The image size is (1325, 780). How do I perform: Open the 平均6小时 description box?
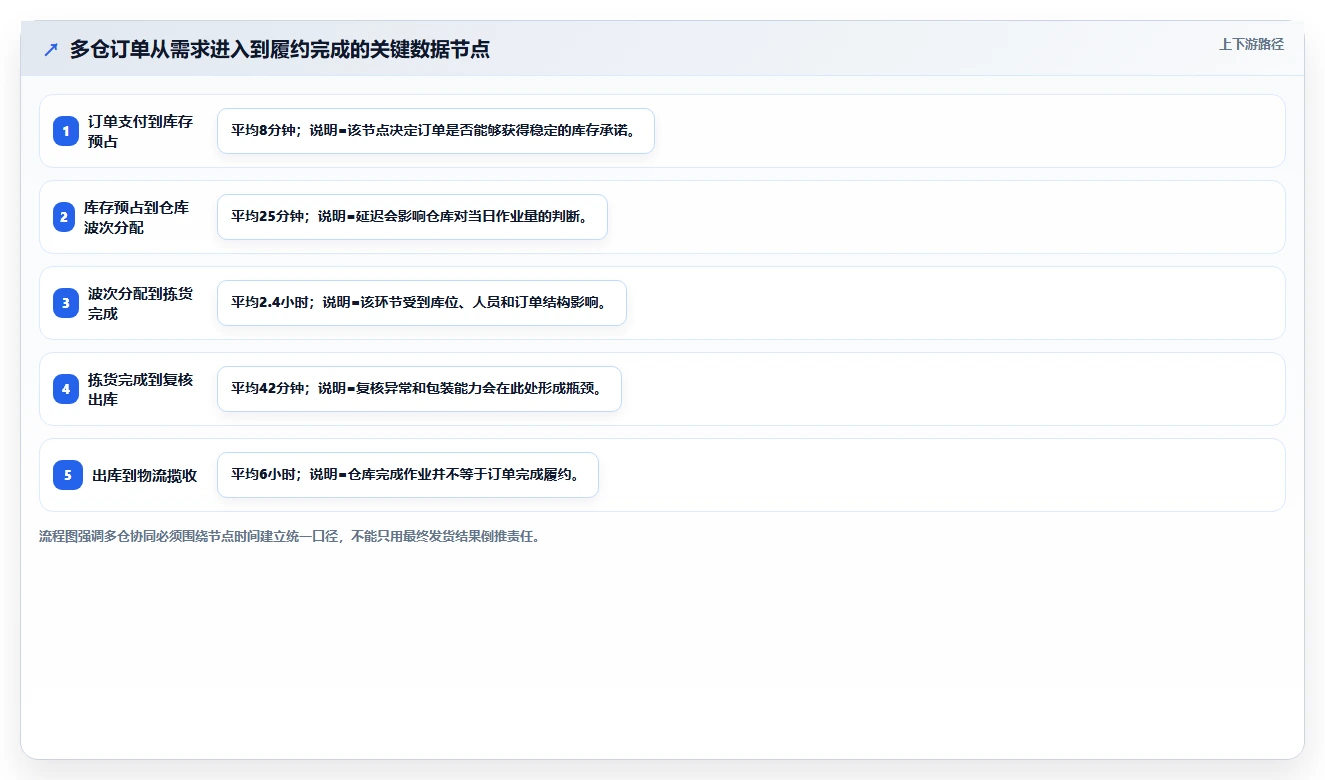click(x=408, y=475)
